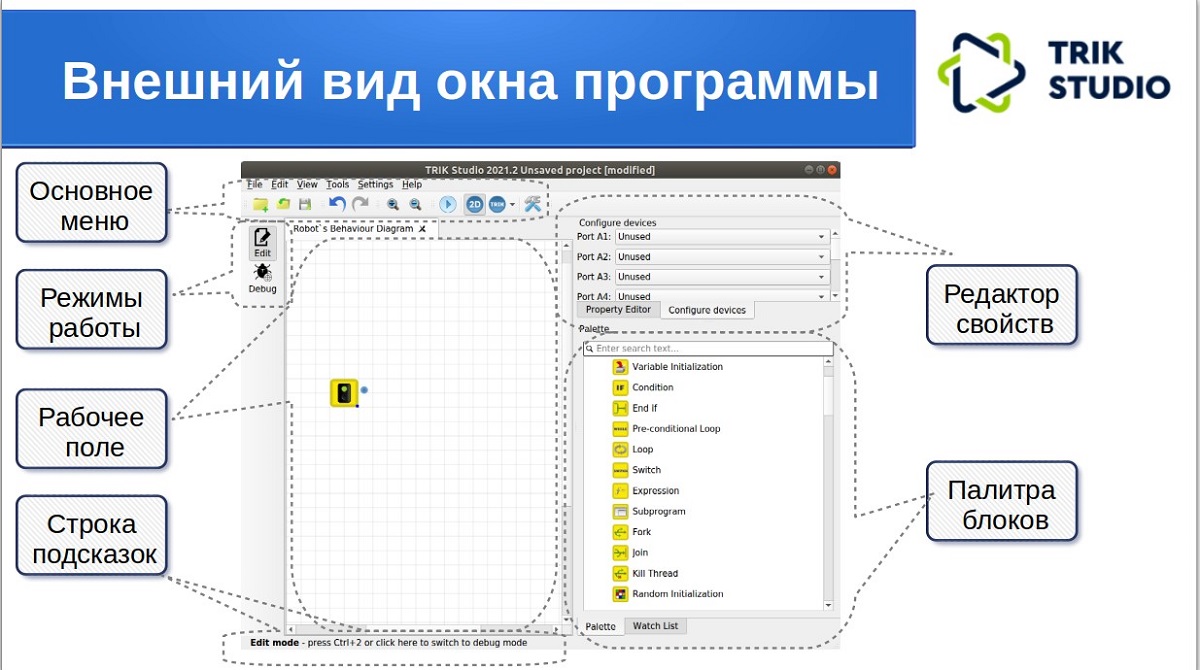Open the Port A1 device dropdown
This screenshot has width=1200, height=670.
point(722,237)
